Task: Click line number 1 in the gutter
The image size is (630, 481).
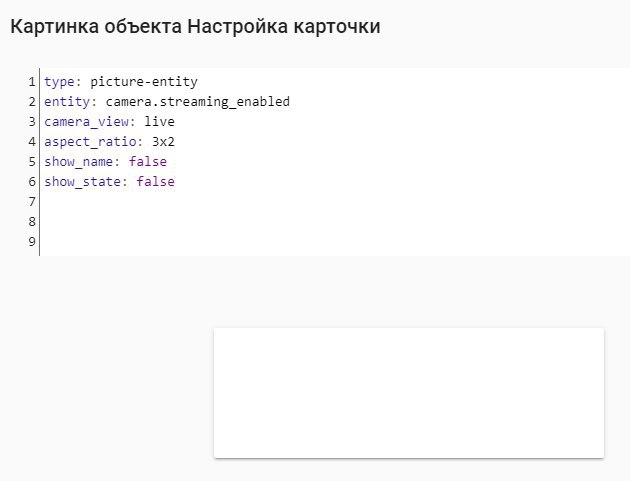Action: pos(32,81)
